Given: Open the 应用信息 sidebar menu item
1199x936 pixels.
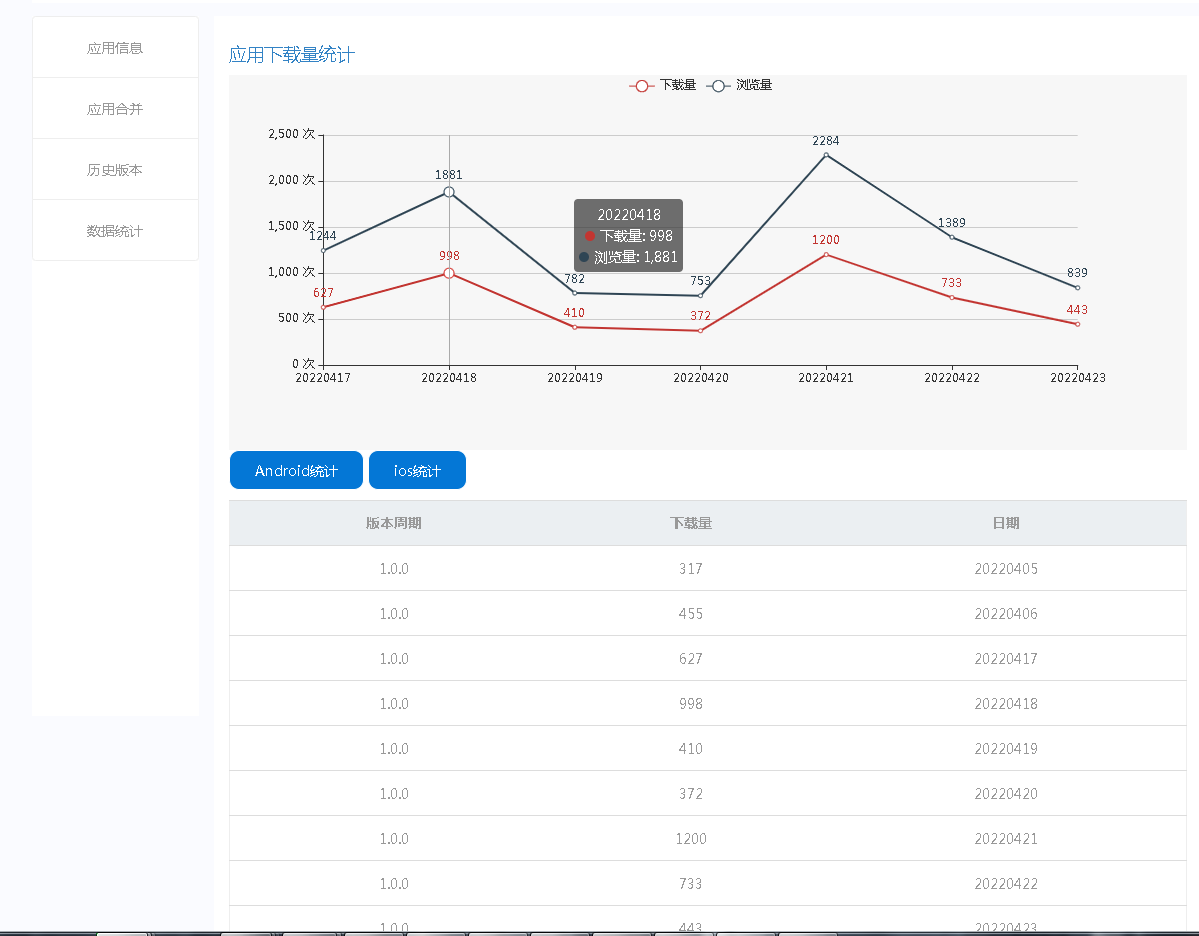Looking at the screenshot, I should click(115, 48).
